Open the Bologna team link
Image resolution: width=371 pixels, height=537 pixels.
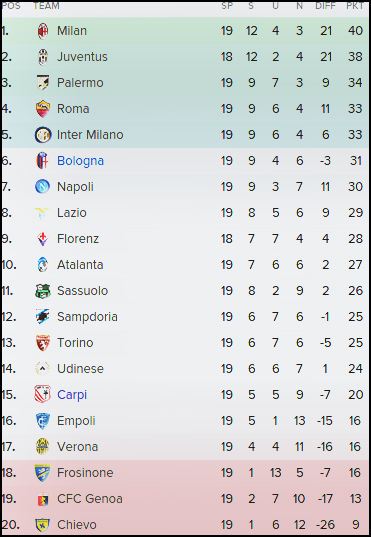[81, 161]
